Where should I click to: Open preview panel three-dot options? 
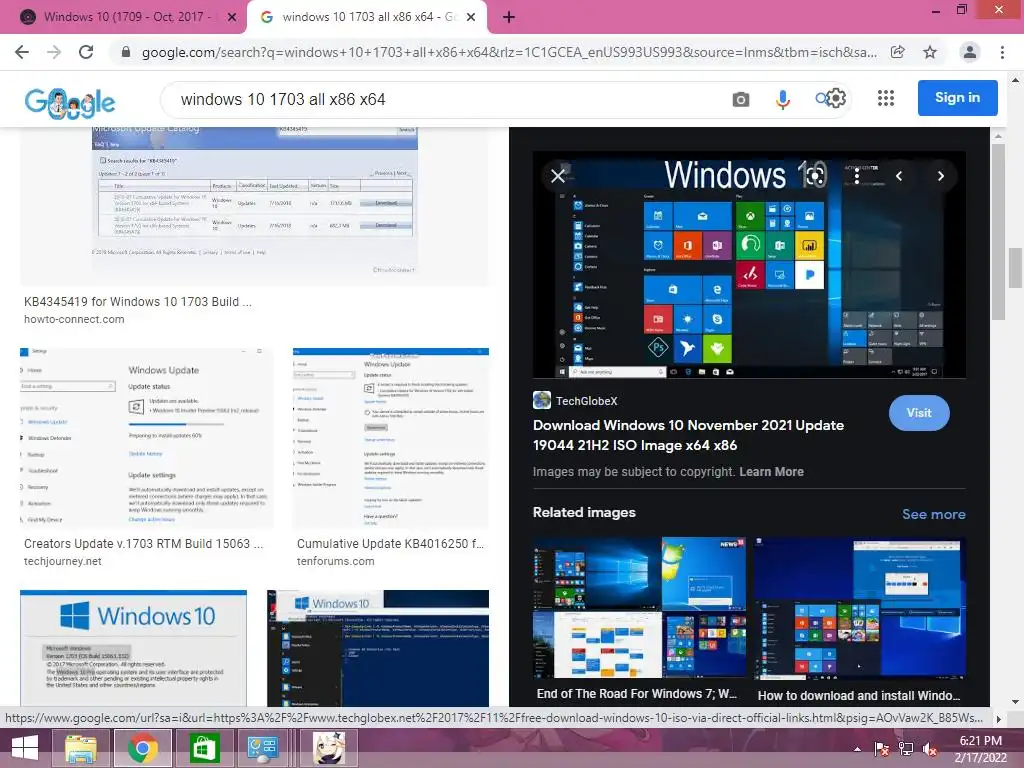857,176
